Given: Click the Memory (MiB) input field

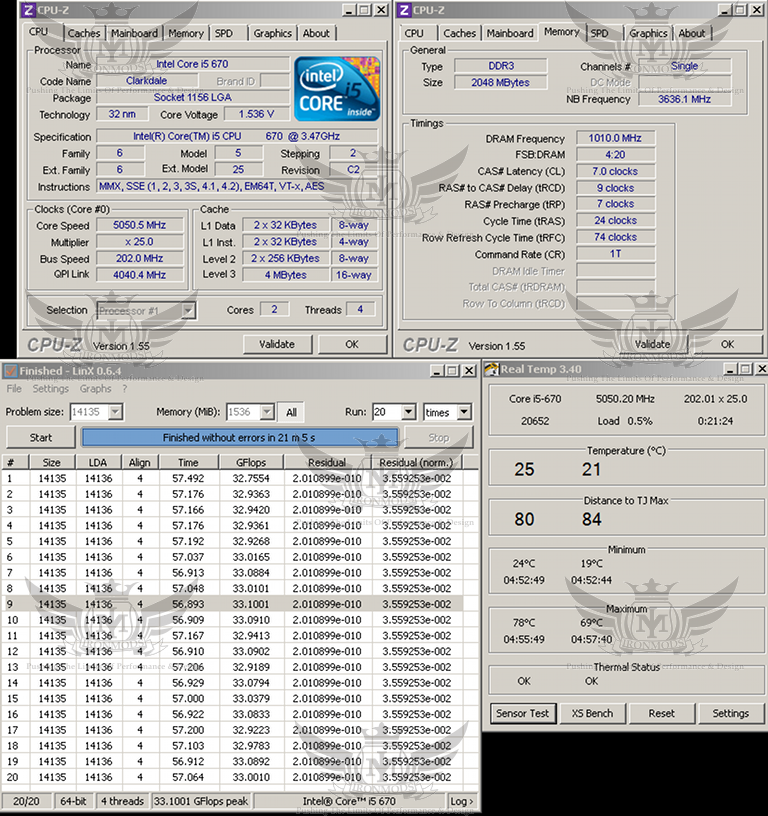Looking at the screenshot, I should (244, 412).
